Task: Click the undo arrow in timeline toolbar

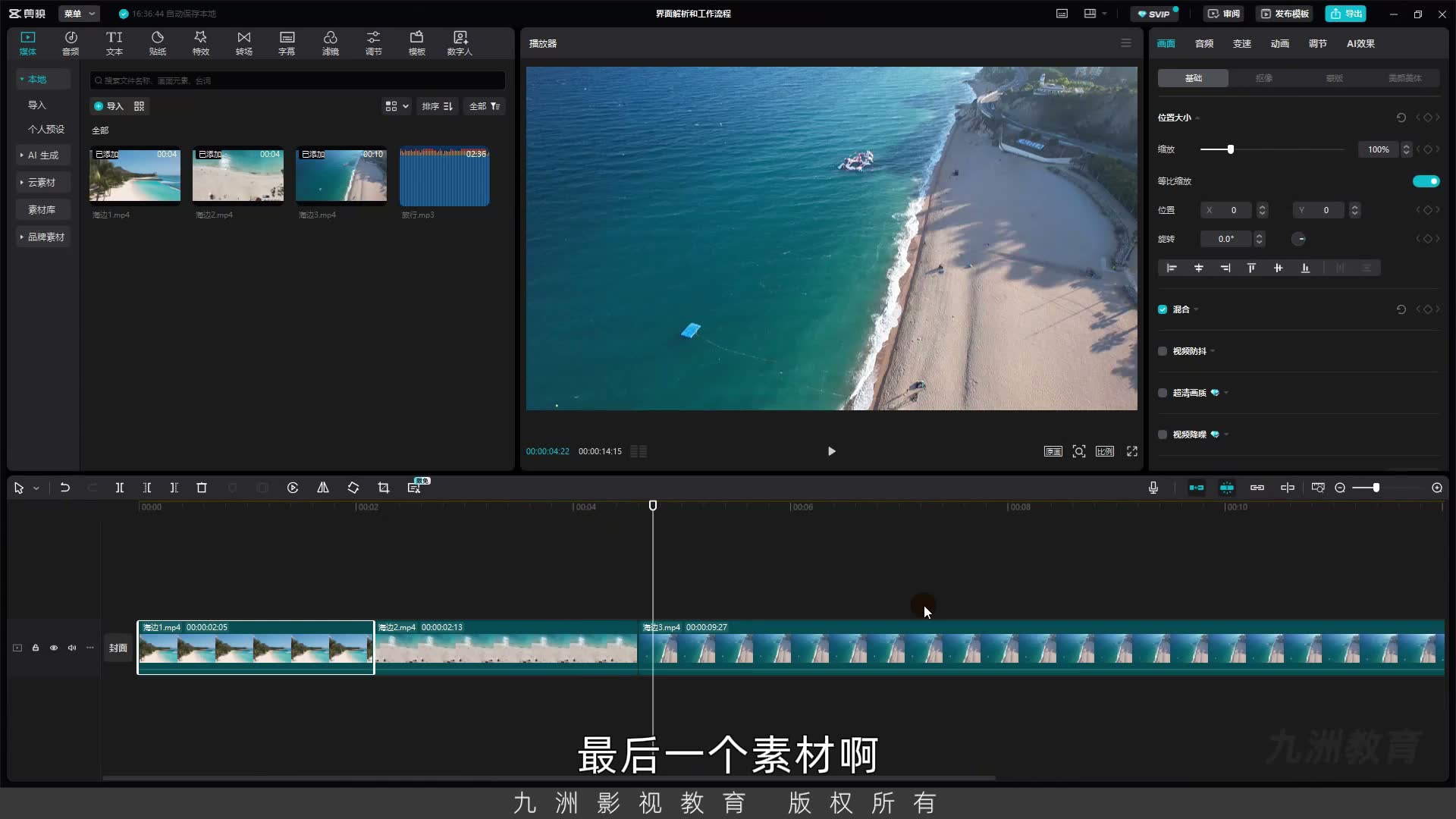Action: coord(65,488)
